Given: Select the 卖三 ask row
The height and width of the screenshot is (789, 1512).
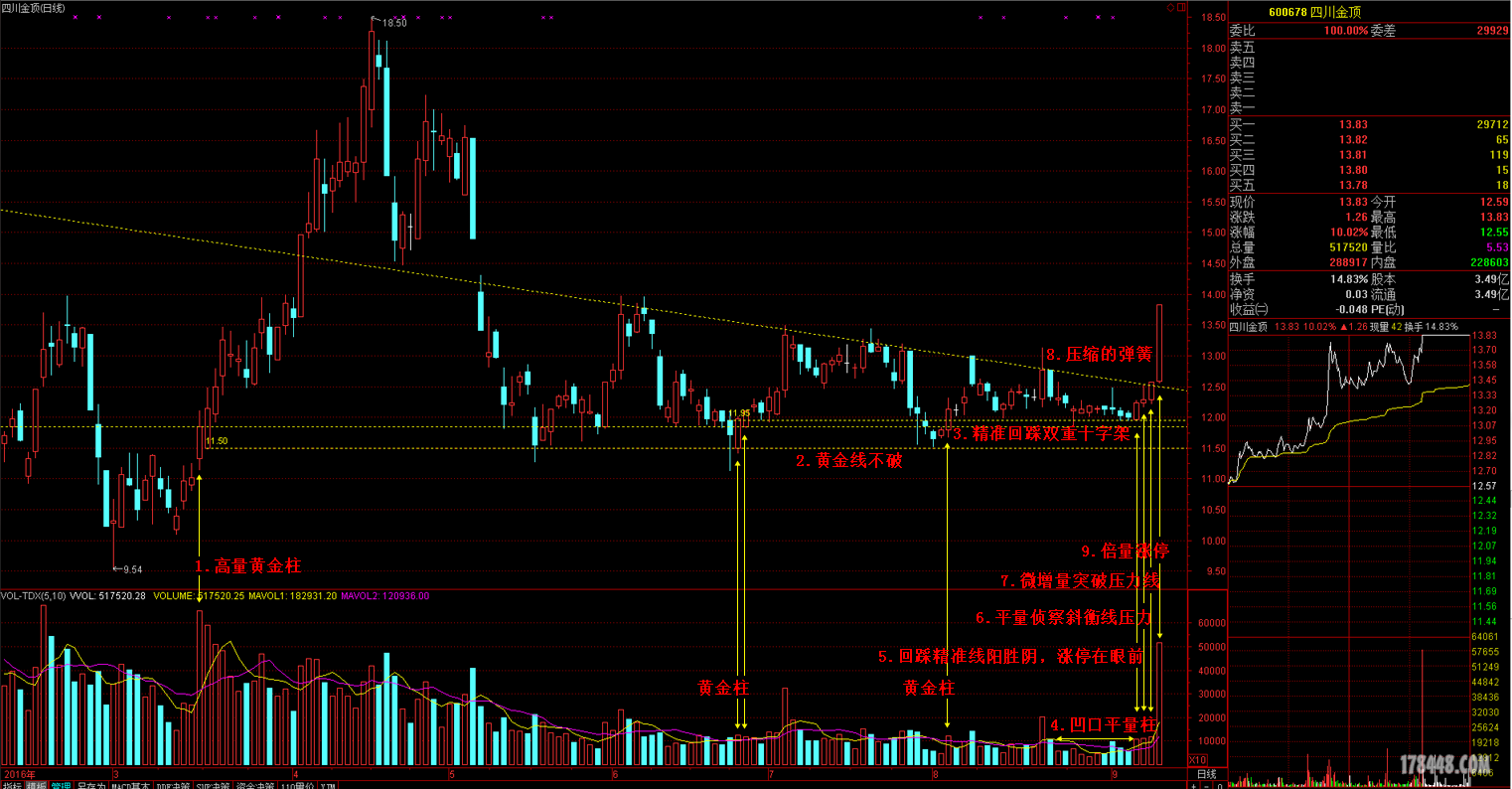Looking at the screenshot, I should 1369,77.
